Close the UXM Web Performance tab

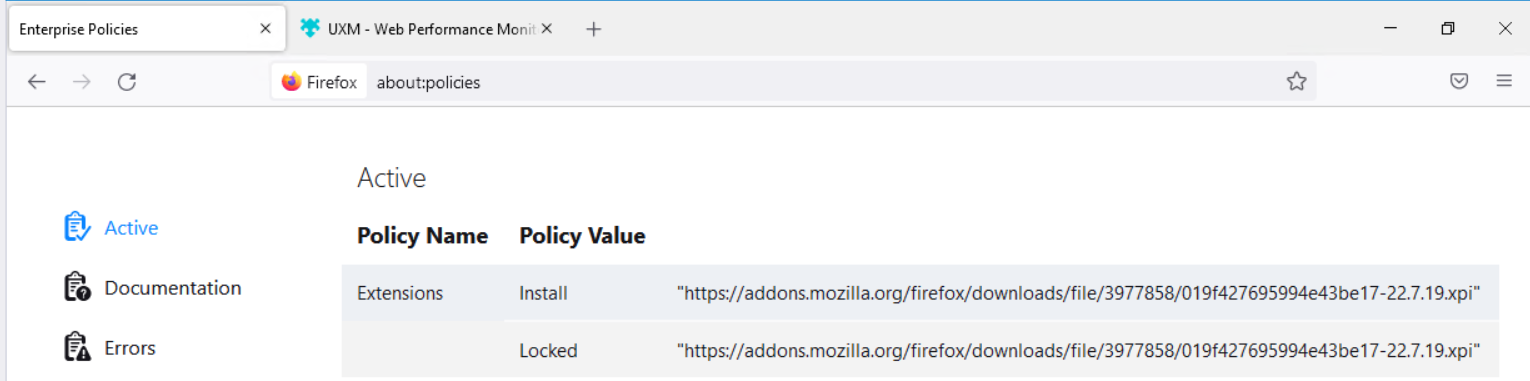[547, 29]
